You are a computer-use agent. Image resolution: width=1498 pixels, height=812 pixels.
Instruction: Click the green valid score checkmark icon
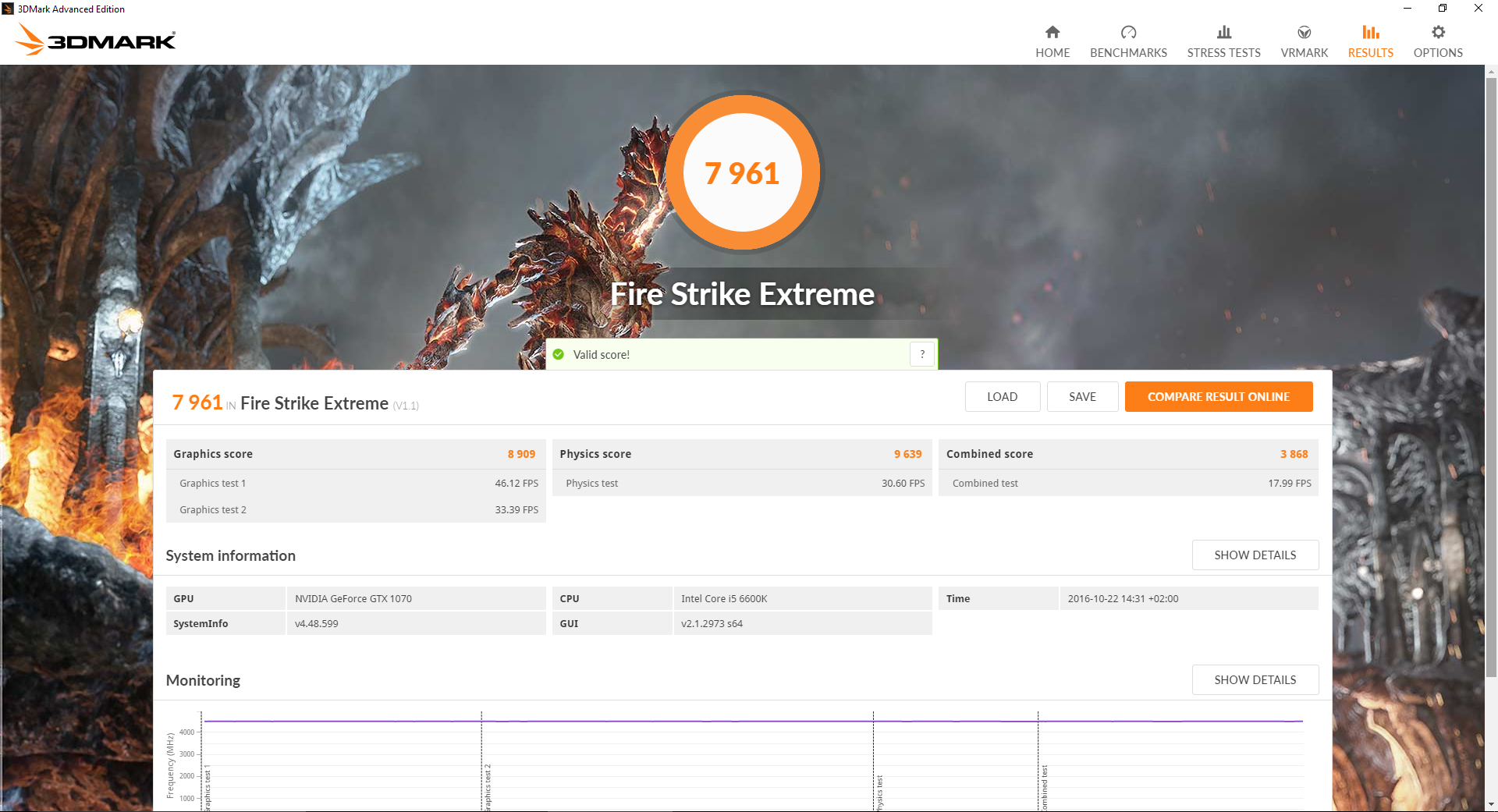(559, 354)
